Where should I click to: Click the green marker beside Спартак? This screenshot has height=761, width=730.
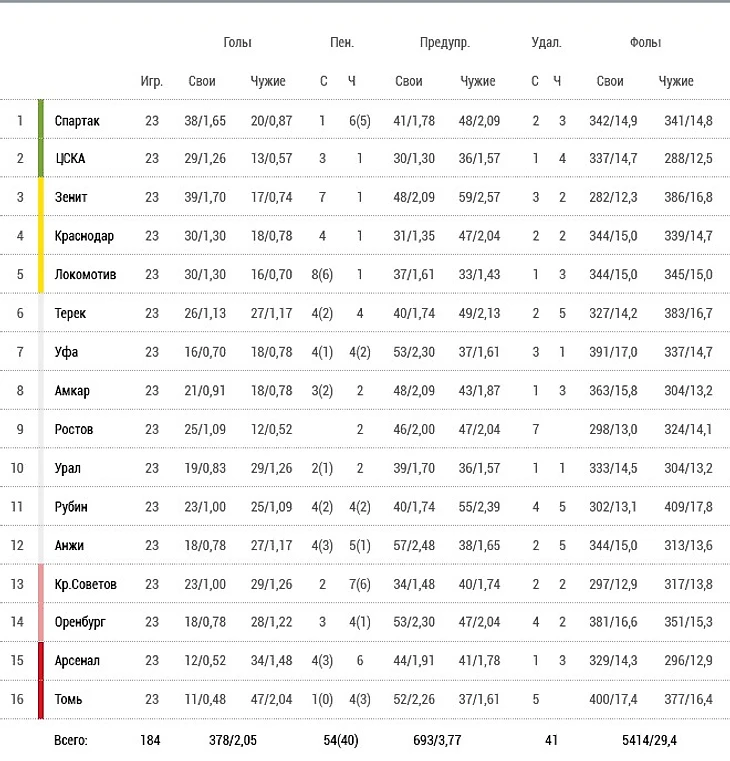pos(41,120)
